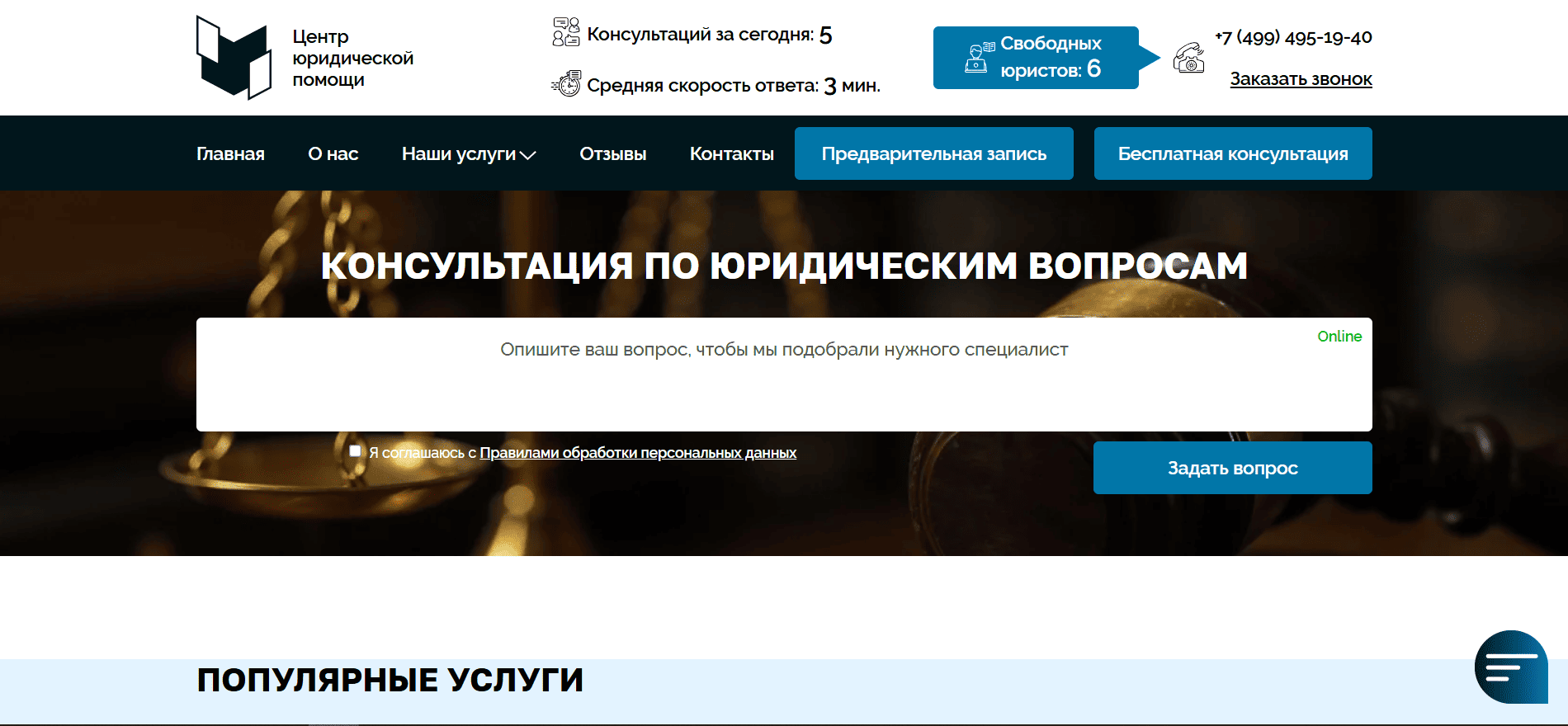Open Правилами обработки персональных данных link
This screenshot has width=1568, height=726.
tap(637, 453)
